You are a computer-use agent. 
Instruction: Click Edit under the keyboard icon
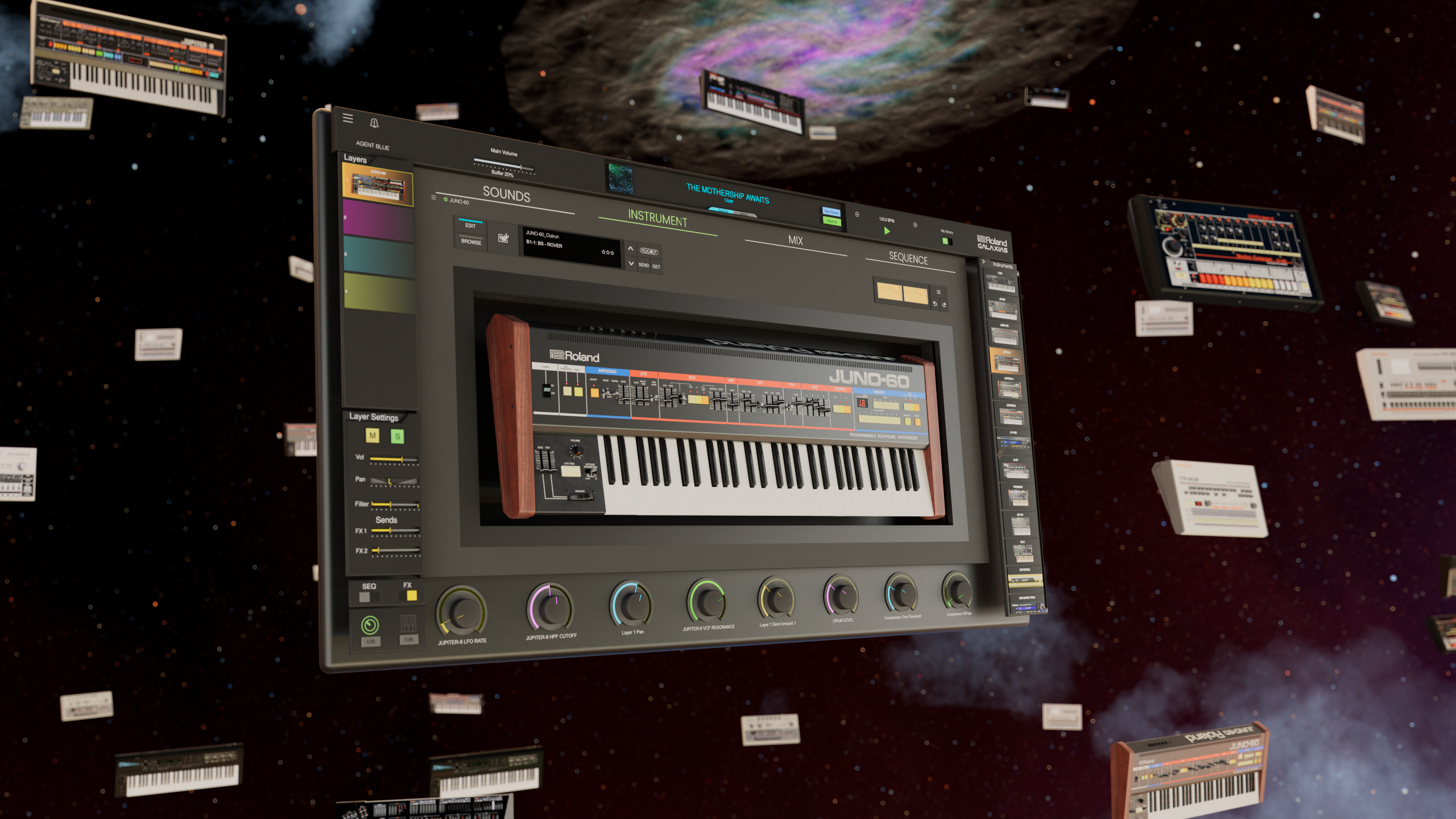coord(408,639)
